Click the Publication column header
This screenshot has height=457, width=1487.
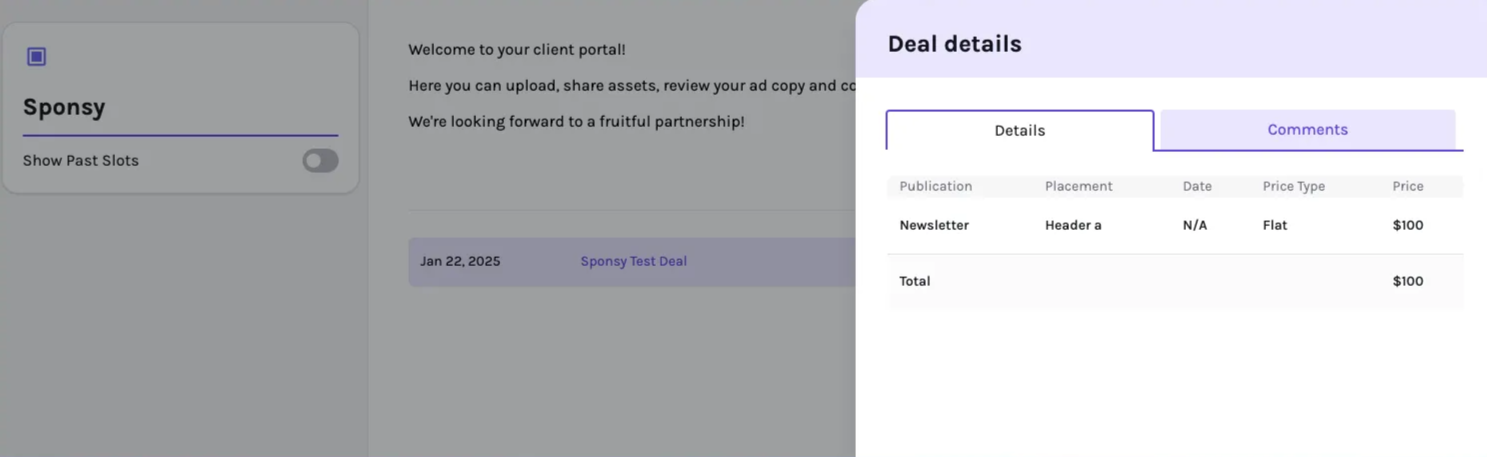(935, 186)
